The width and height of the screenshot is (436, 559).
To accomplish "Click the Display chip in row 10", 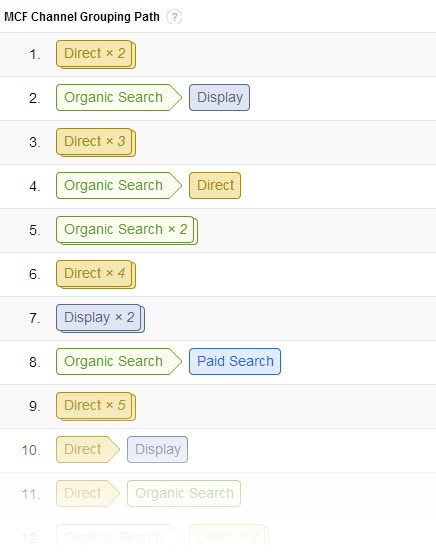I will click(x=157, y=450).
